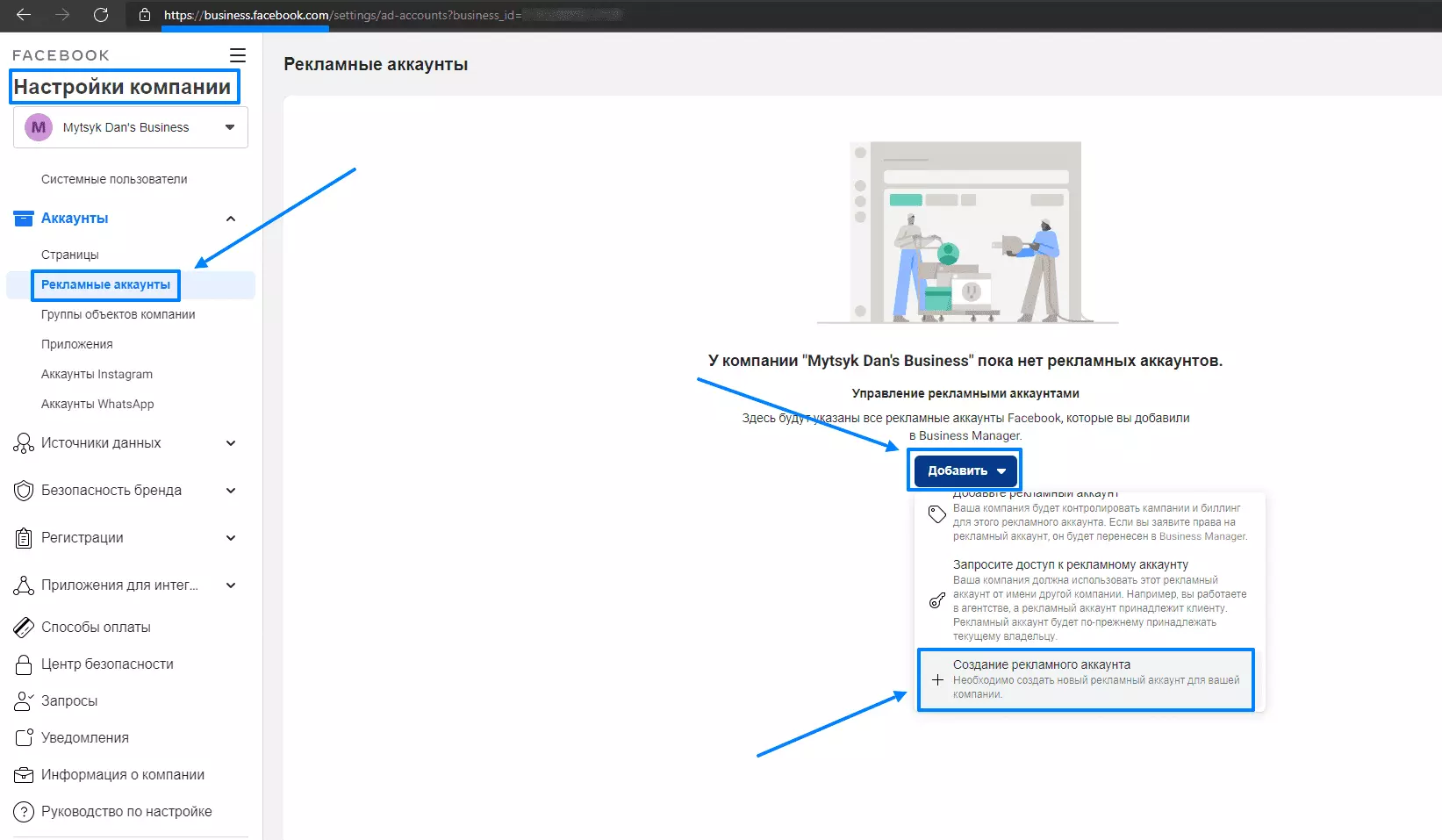The height and width of the screenshot is (840, 1442).
Task: Click Источники данных label
Action: (101, 443)
